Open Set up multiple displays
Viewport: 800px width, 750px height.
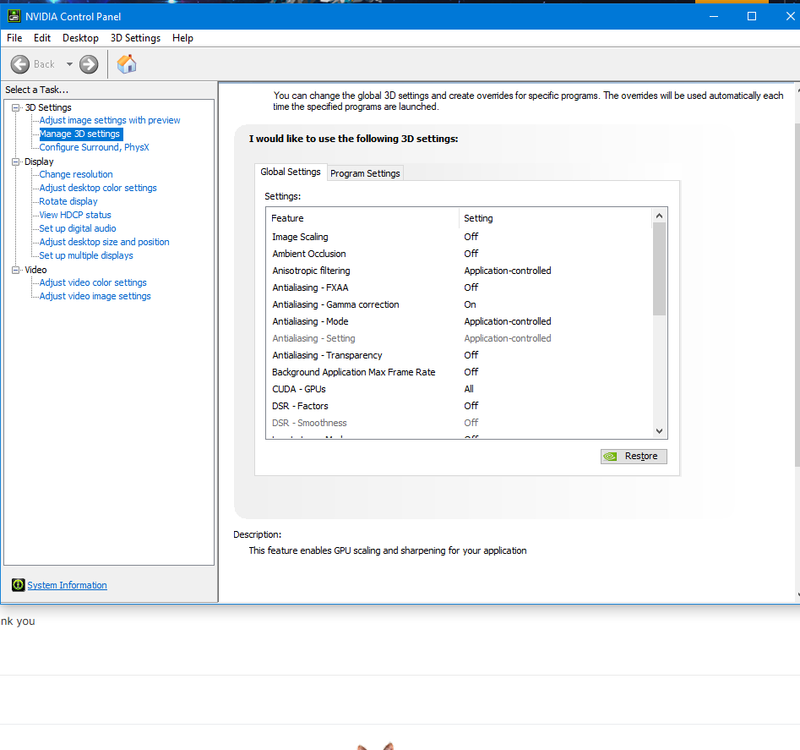click(x=86, y=256)
